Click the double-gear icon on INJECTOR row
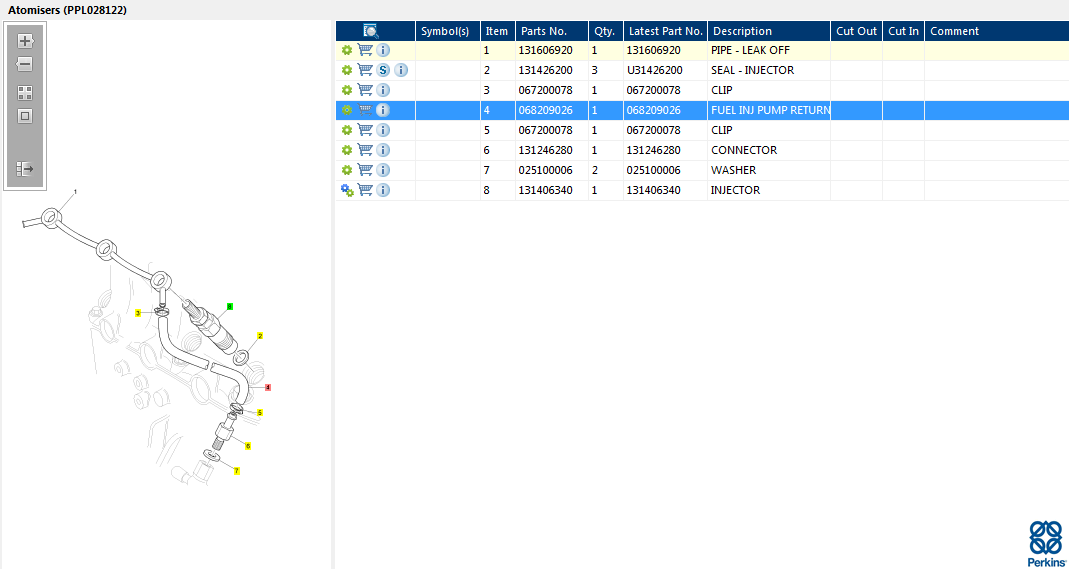Image resolution: width=1069 pixels, height=569 pixels. point(347,190)
